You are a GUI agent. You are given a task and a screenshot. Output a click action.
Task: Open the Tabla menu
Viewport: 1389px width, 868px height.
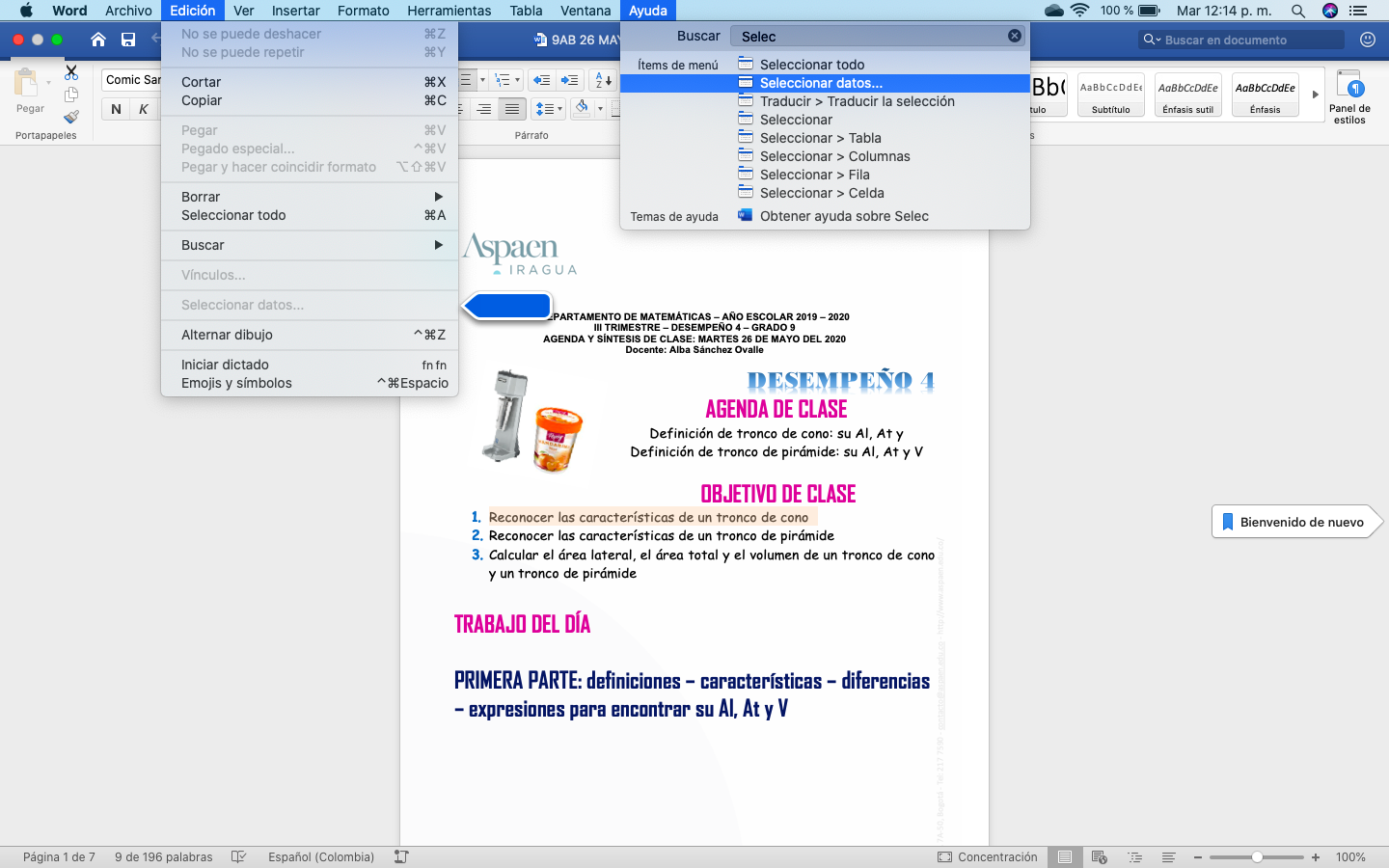coord(526,11)
